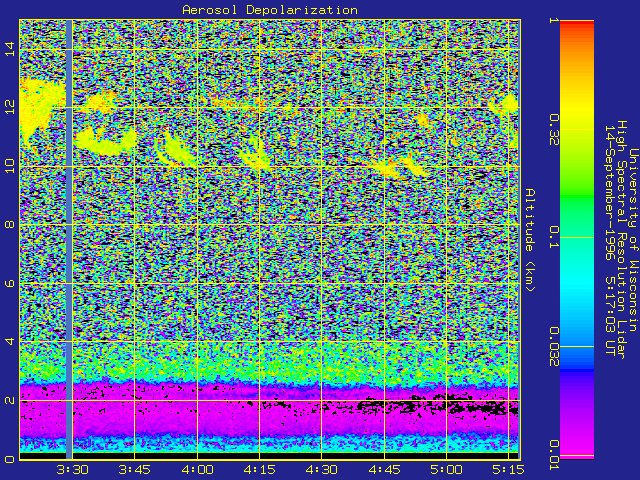The image size is (640, 480).
Task: Click "University of Wisconsin" caption text
Action: tap(633, 240)
